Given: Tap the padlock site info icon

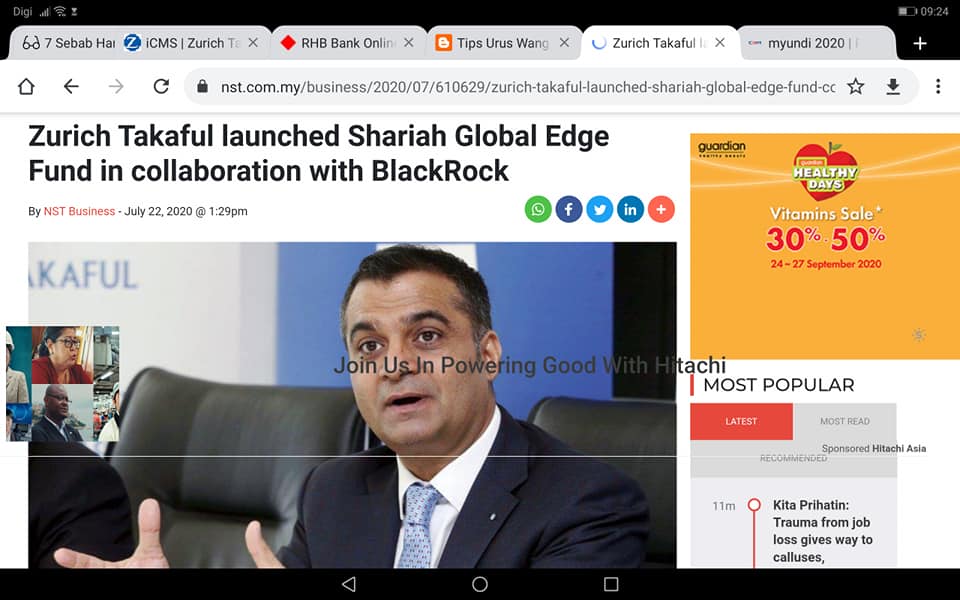Looking at the screenshot, I should click(x=203, y=86).
